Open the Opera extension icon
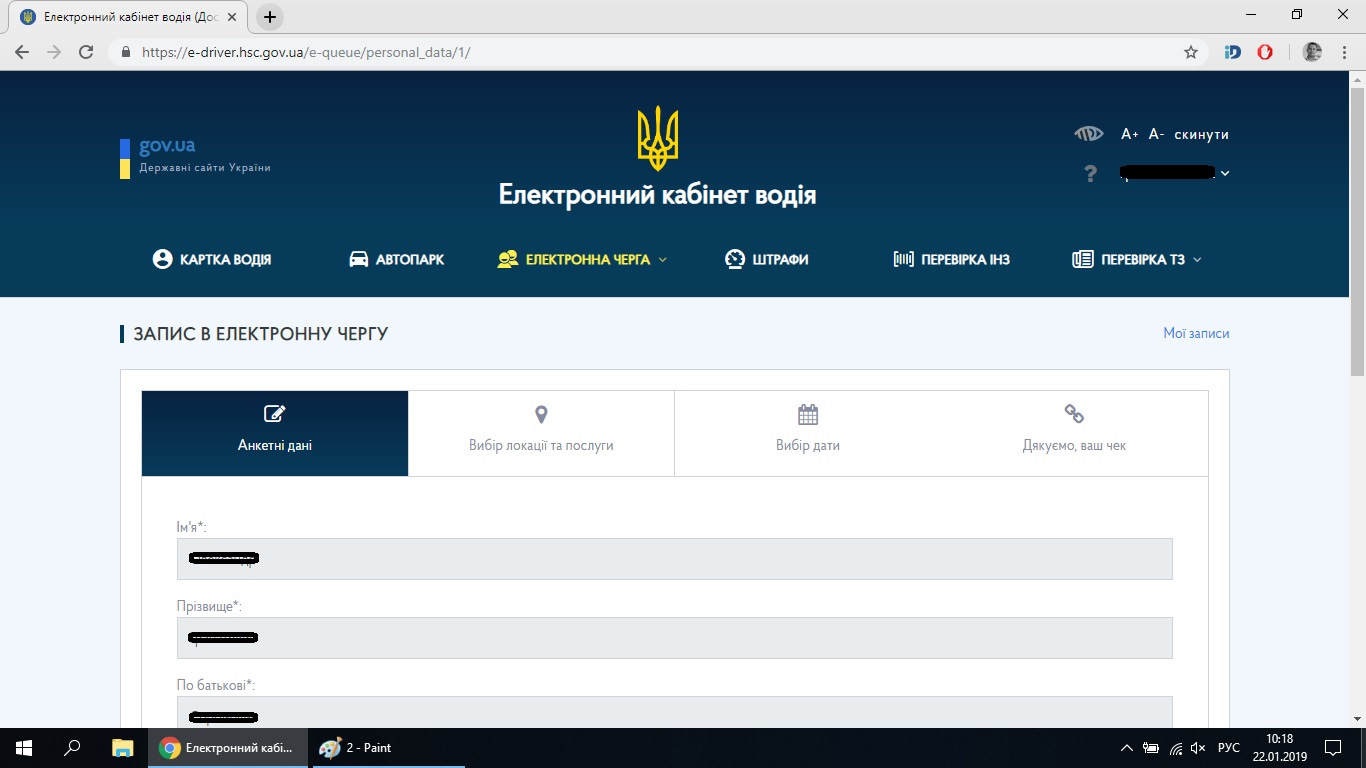 pyautogui.click(x=1265, y=52)
